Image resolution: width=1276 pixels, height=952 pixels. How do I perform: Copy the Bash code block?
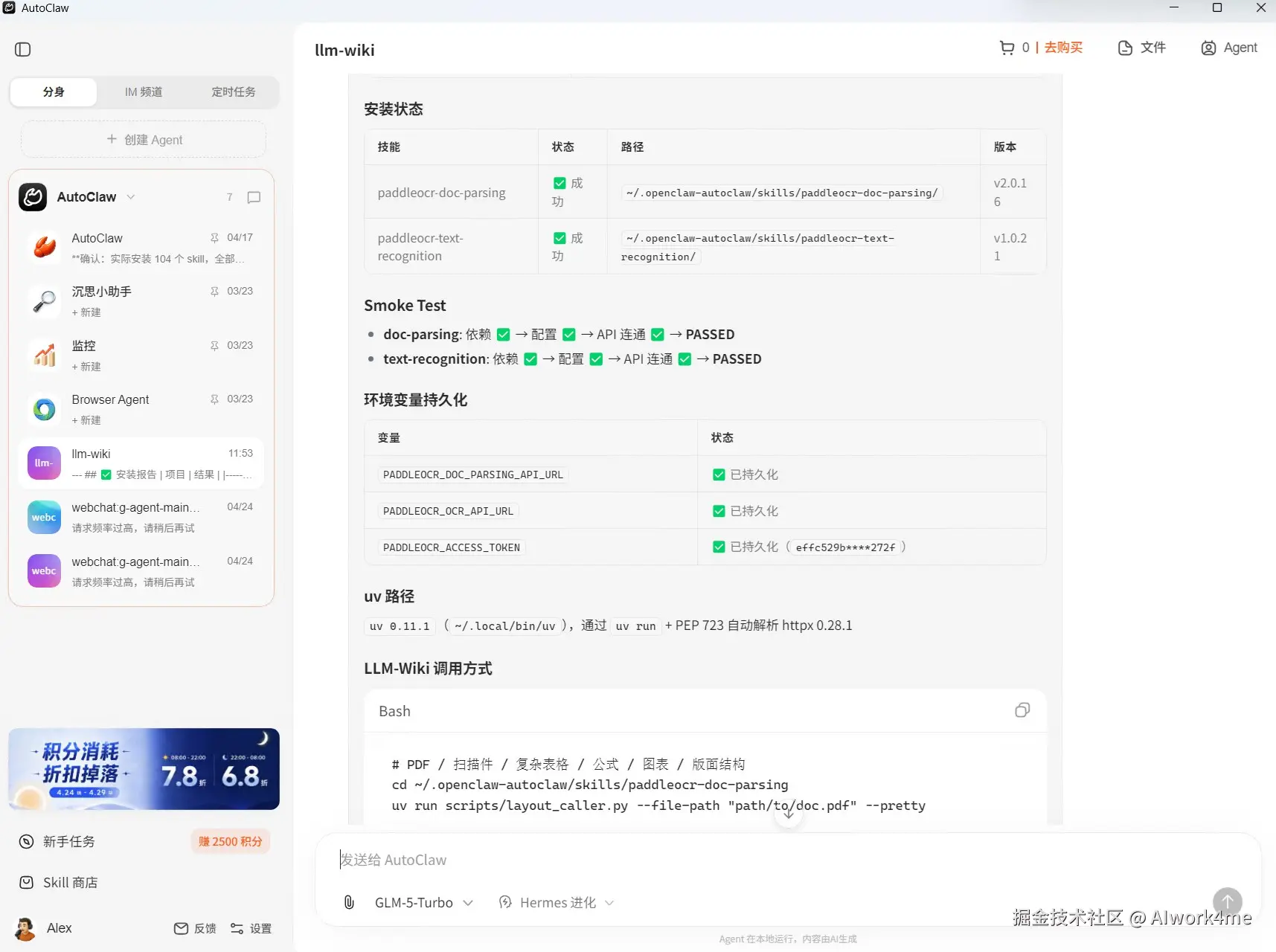[1022, 710]
